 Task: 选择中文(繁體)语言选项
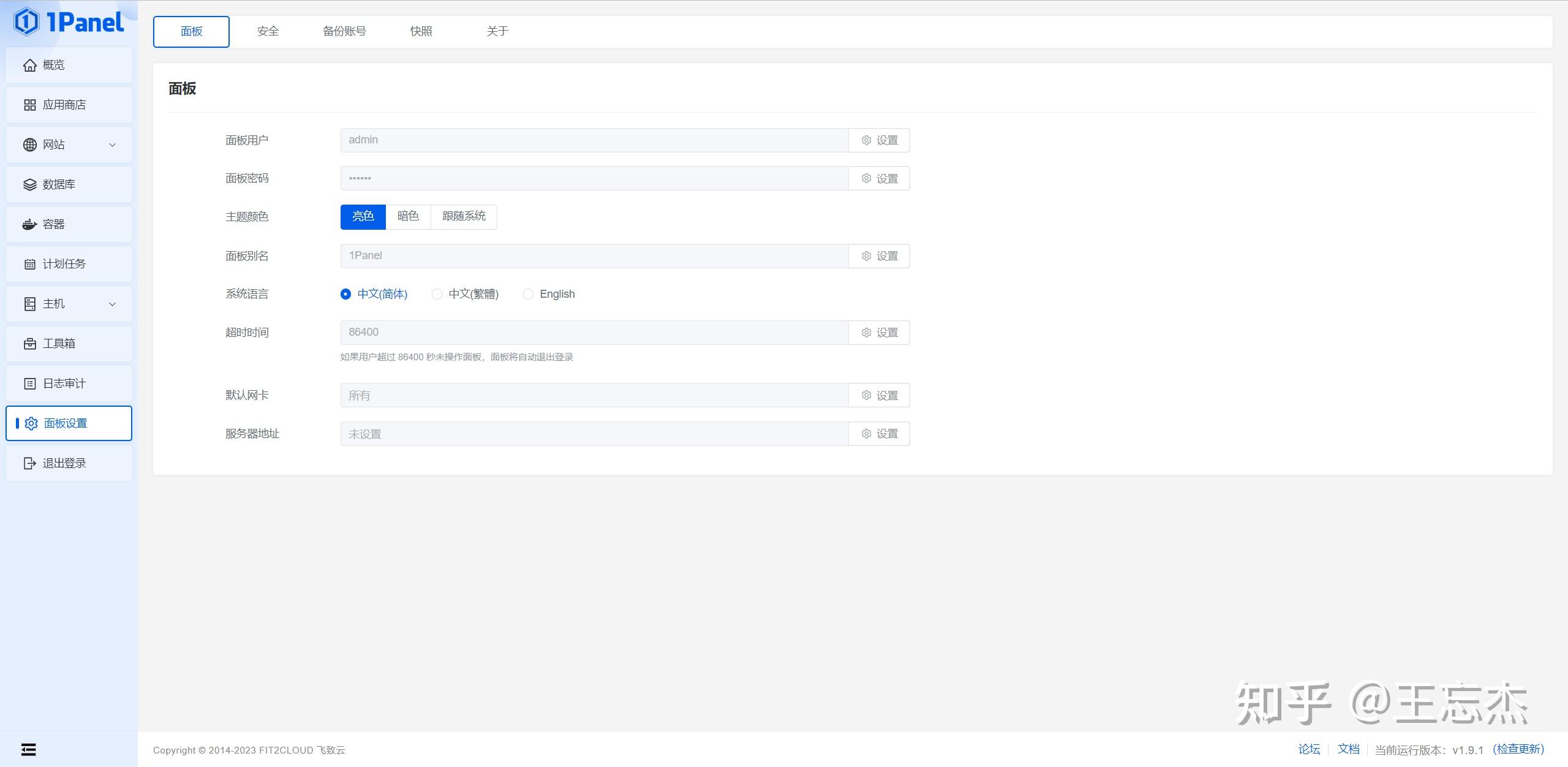point(437,294)
